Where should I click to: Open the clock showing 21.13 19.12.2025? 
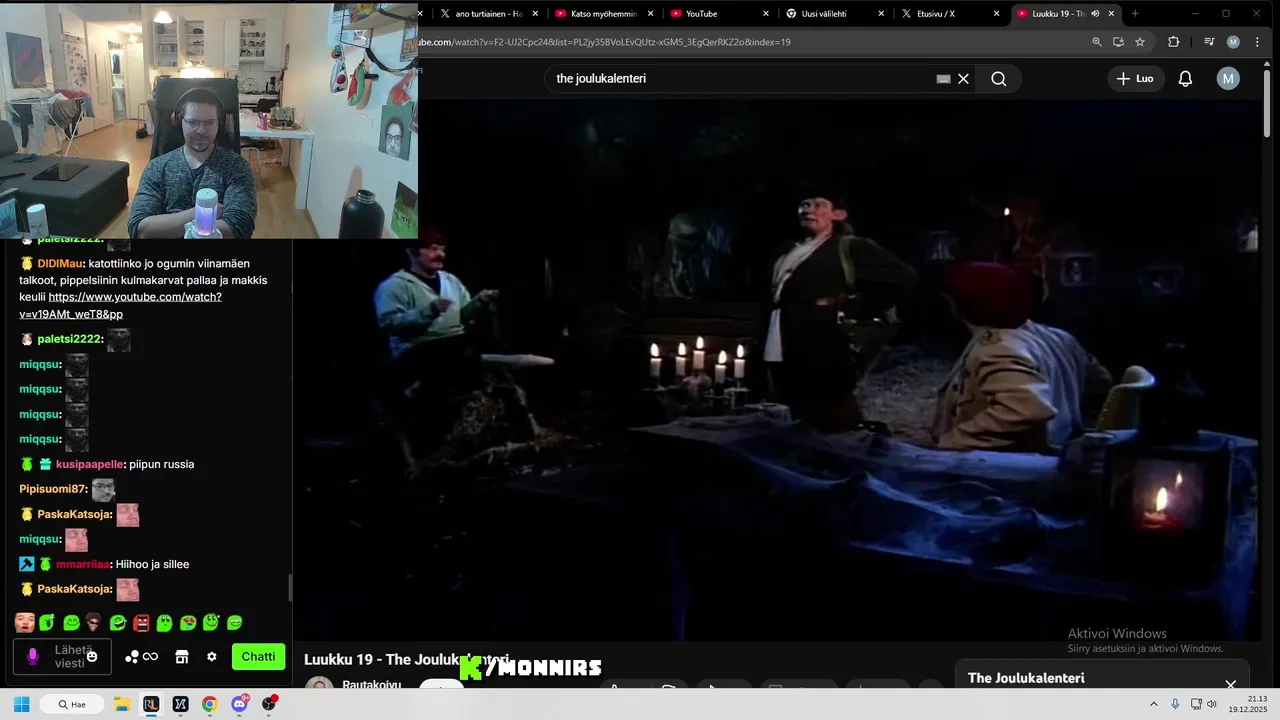coord(1250,704)
